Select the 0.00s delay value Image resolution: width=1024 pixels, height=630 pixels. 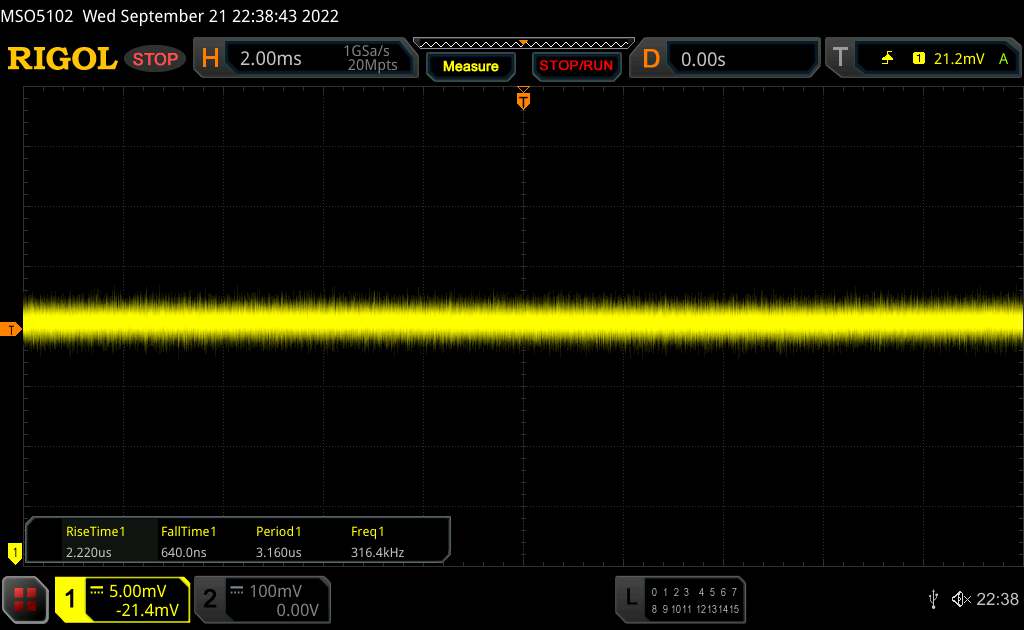[703, 59]
